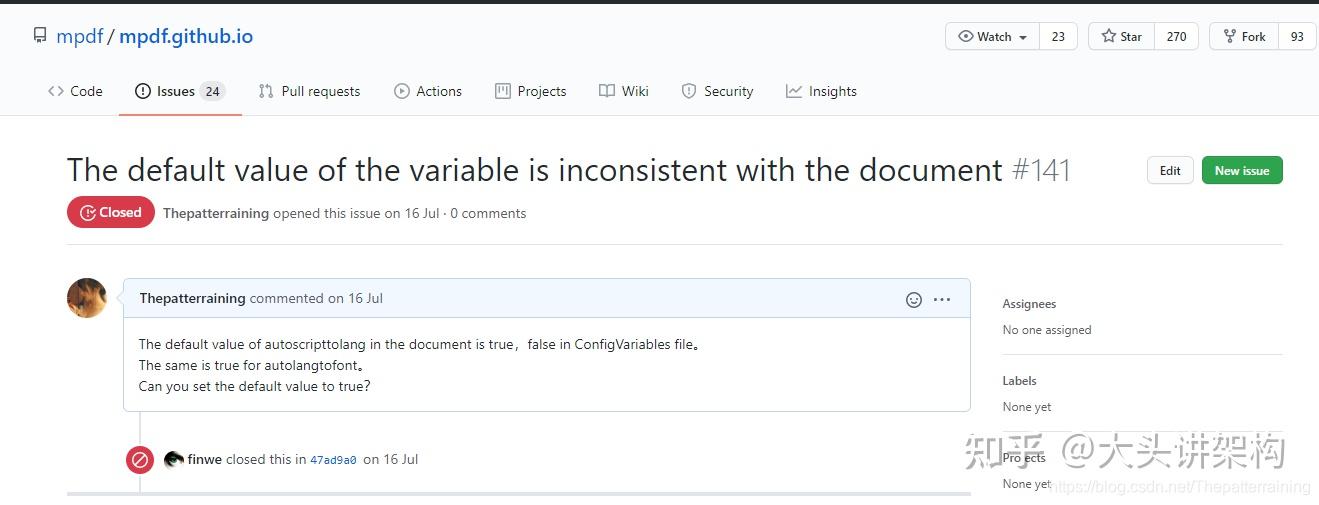Open the three-dot comment options menu
This screenshot has height=505, width=1319.
942,299
